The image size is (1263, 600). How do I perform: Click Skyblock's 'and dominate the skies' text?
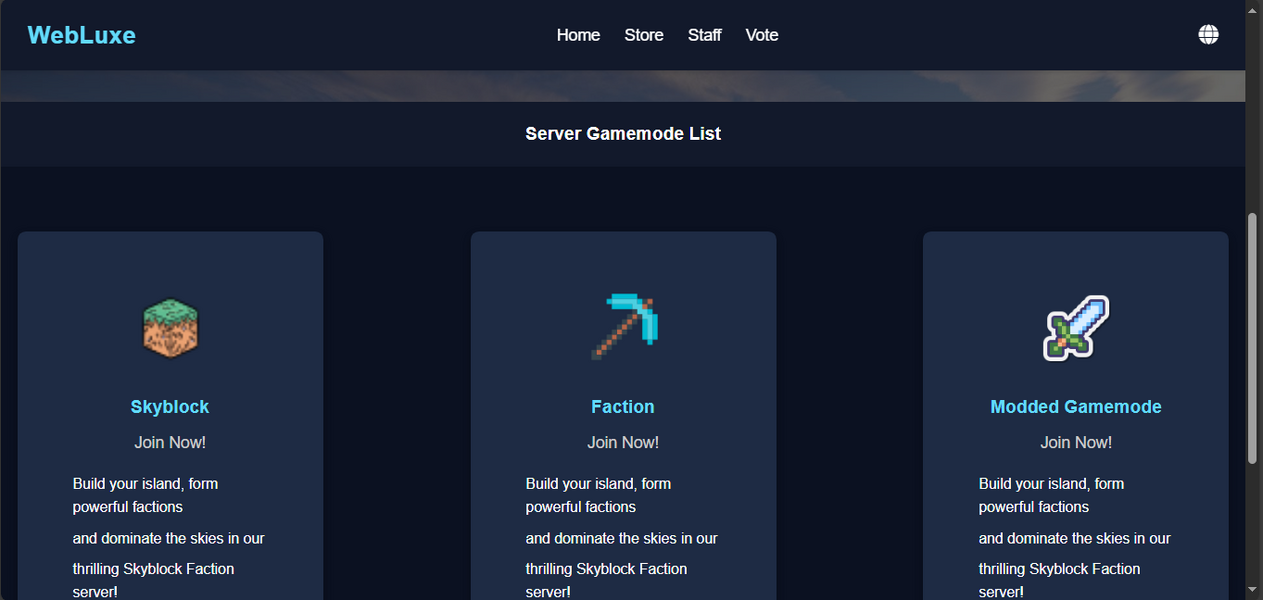click(x=169, y=538)
